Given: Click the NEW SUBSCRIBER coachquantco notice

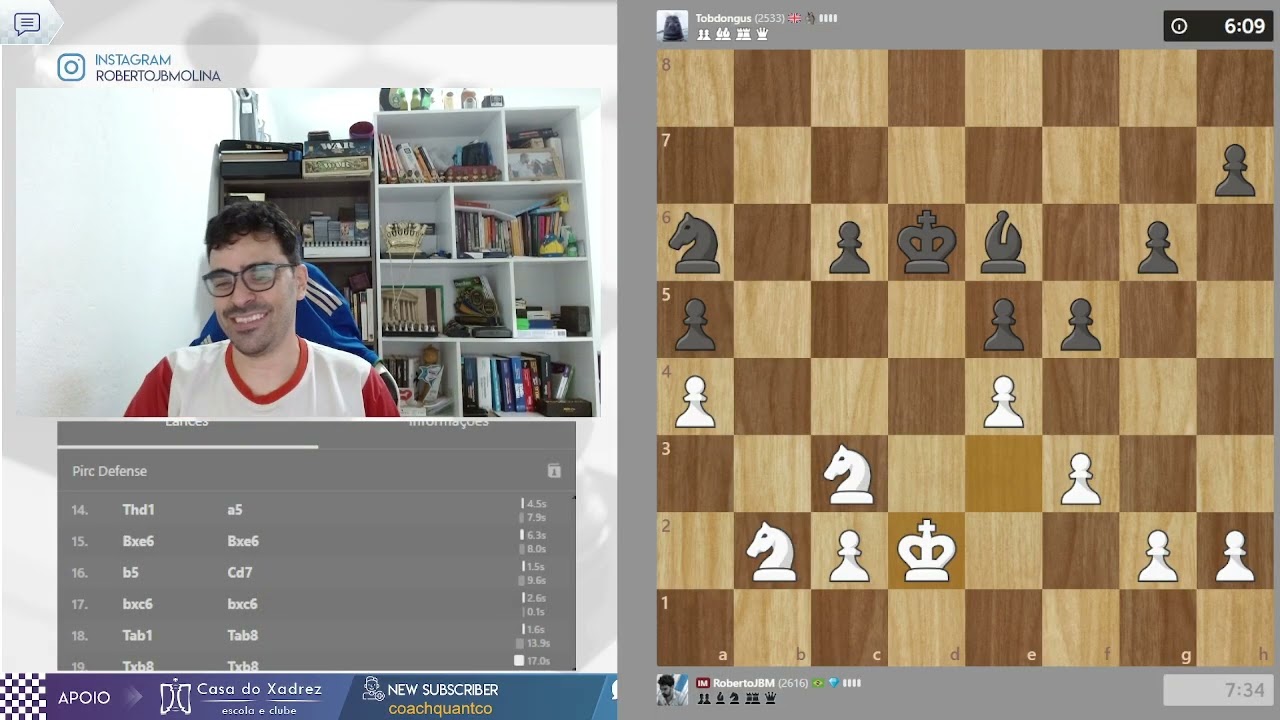Looking at the screenshot, I should pyautogui.click(x=430, y=697).
